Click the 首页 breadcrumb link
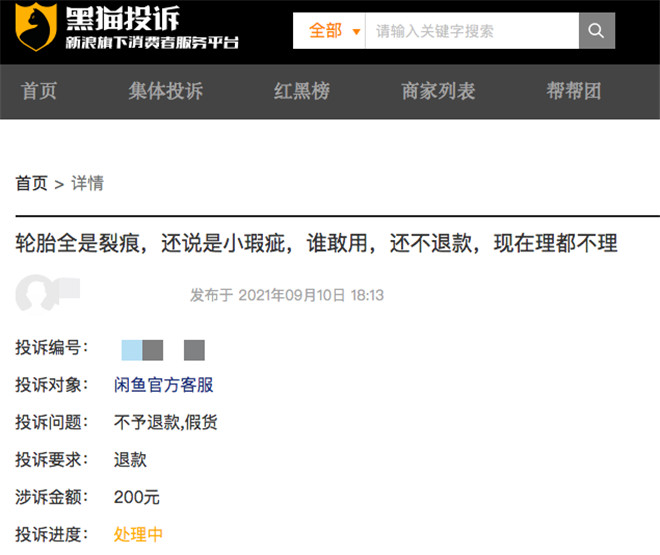The image size is (660, 555). [x=31, y=183]
